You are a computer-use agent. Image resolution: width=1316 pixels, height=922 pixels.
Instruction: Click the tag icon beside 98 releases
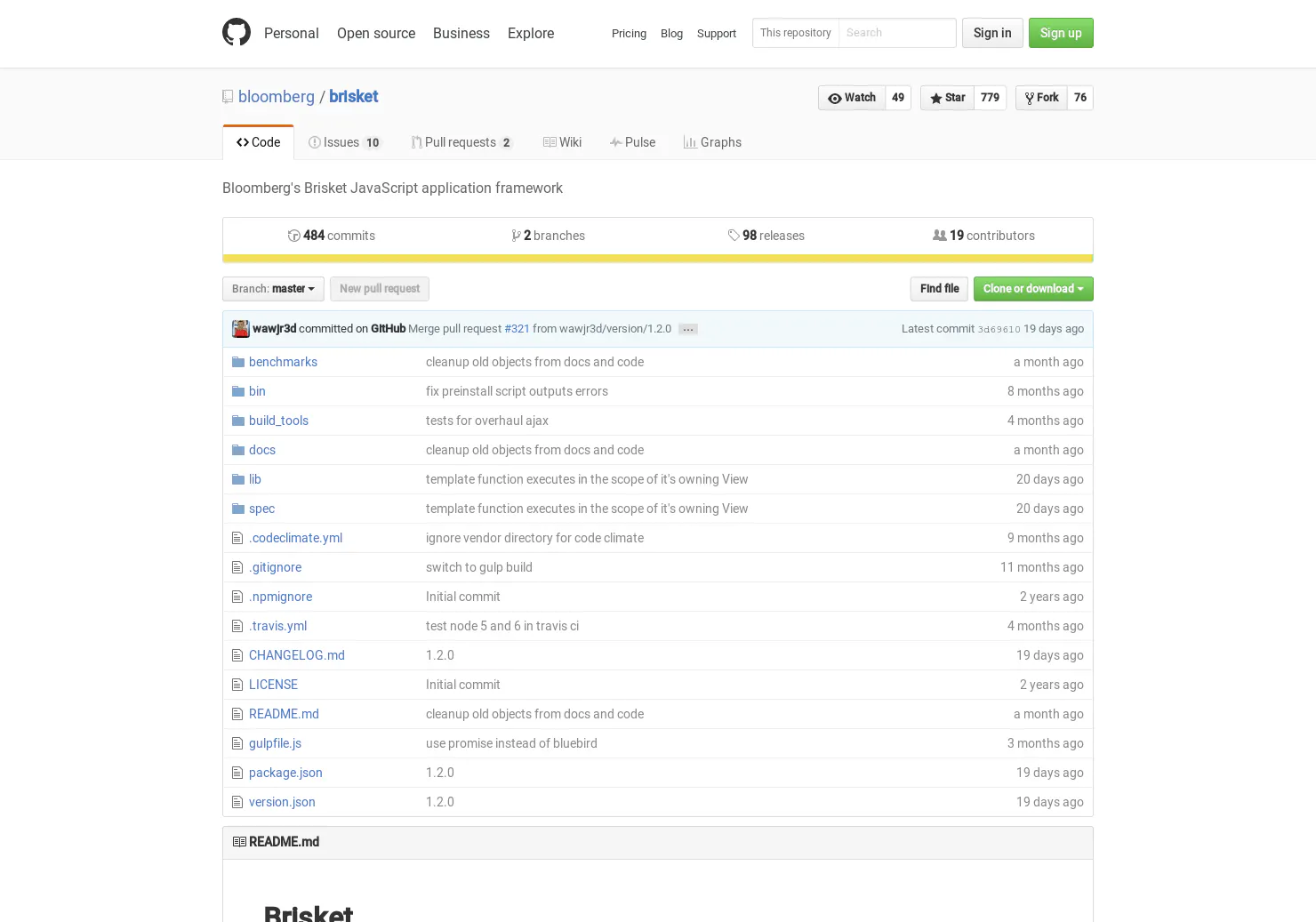click(x=734, y=236)
